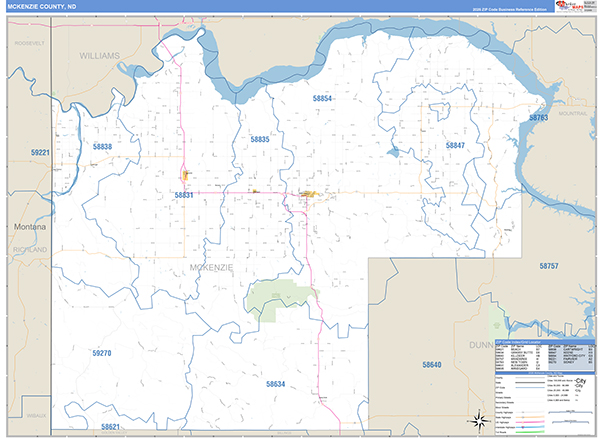Screen dimensions: 600x438
Task: Click the MOUNTRAIL county label
Action: (x=573, y=114)
